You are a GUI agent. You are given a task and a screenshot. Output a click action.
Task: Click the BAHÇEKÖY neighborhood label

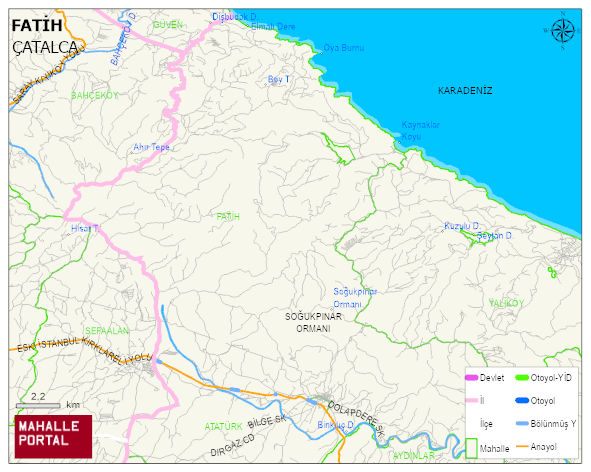pyautogui.click(x=95, y=96)
